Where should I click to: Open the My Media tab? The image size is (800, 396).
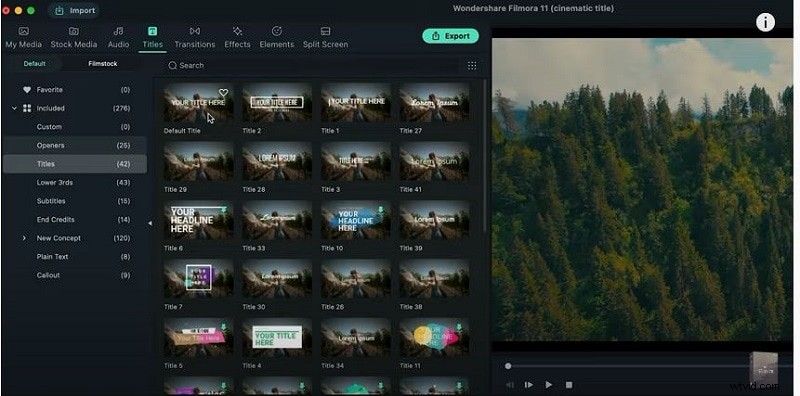click(23, 38)
